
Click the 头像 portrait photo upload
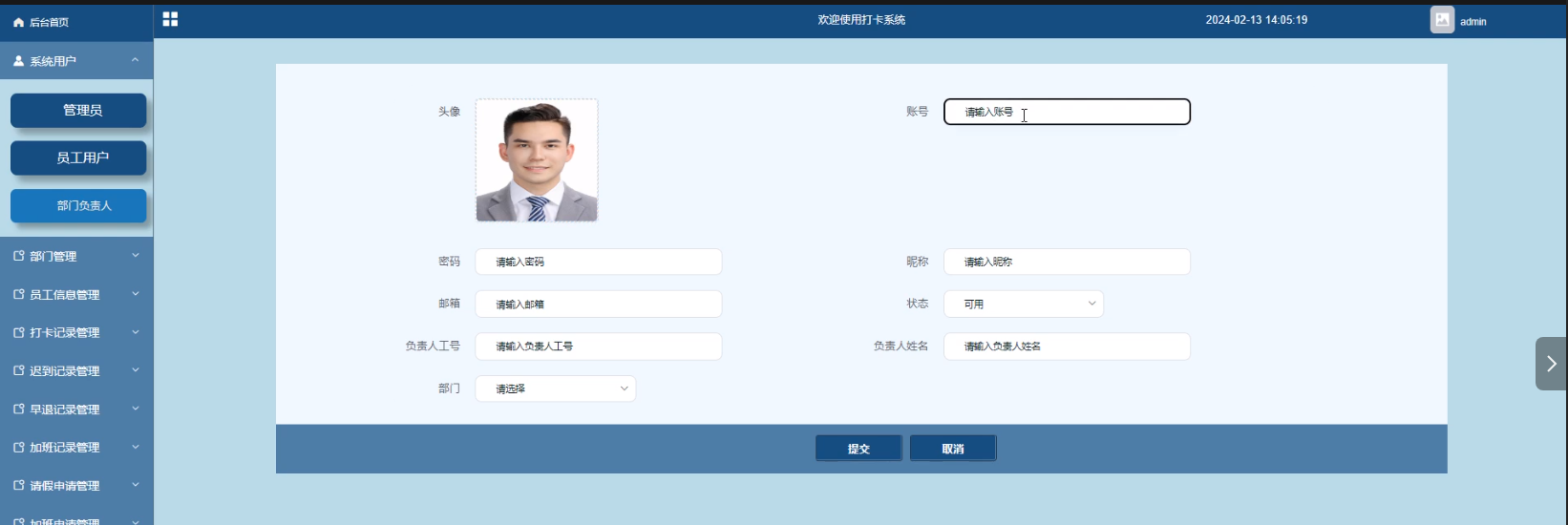(x=537, y=160)
